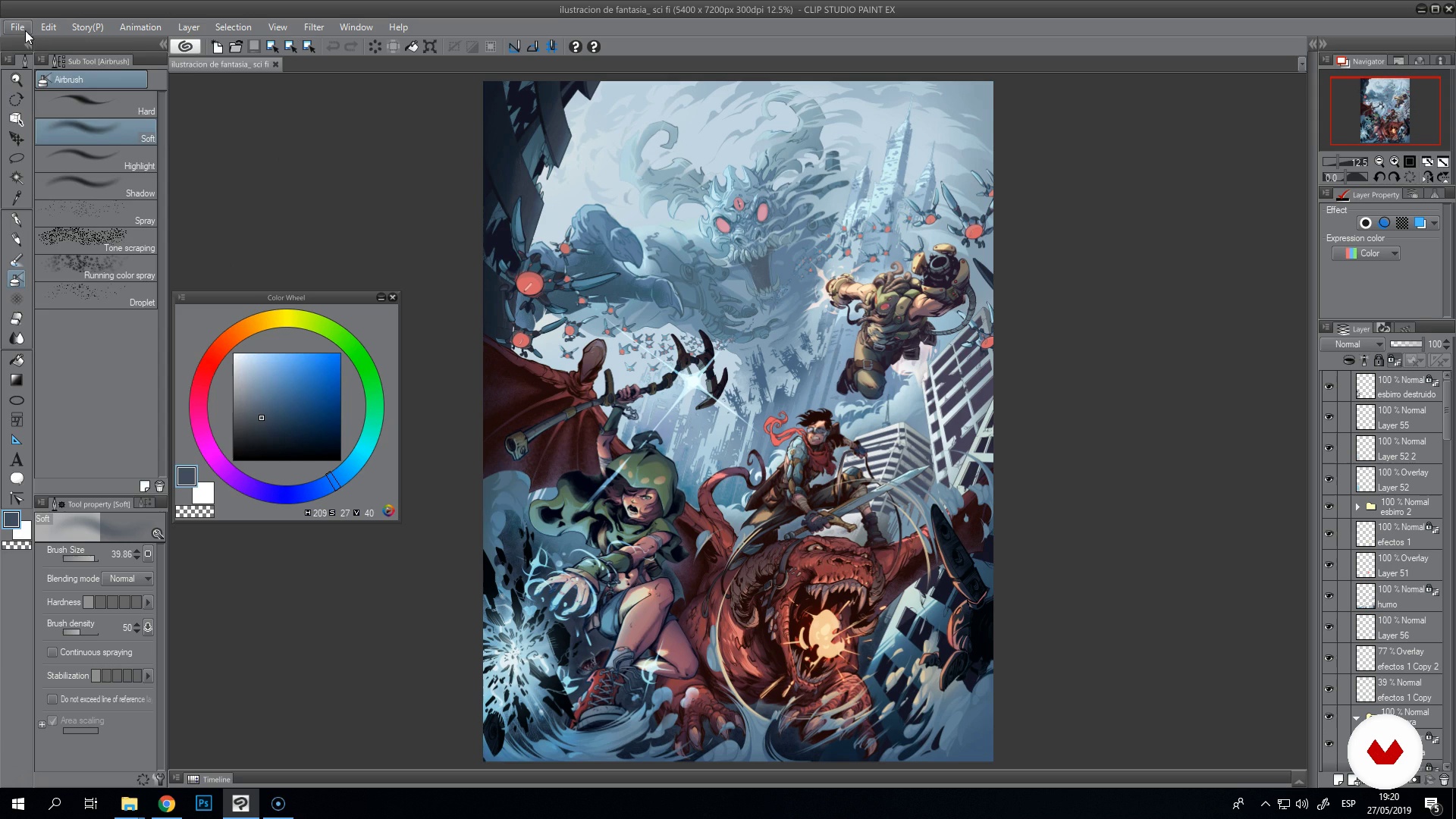Click the New file toolbar icon
1456x819 pixels.
click(217, 46)
